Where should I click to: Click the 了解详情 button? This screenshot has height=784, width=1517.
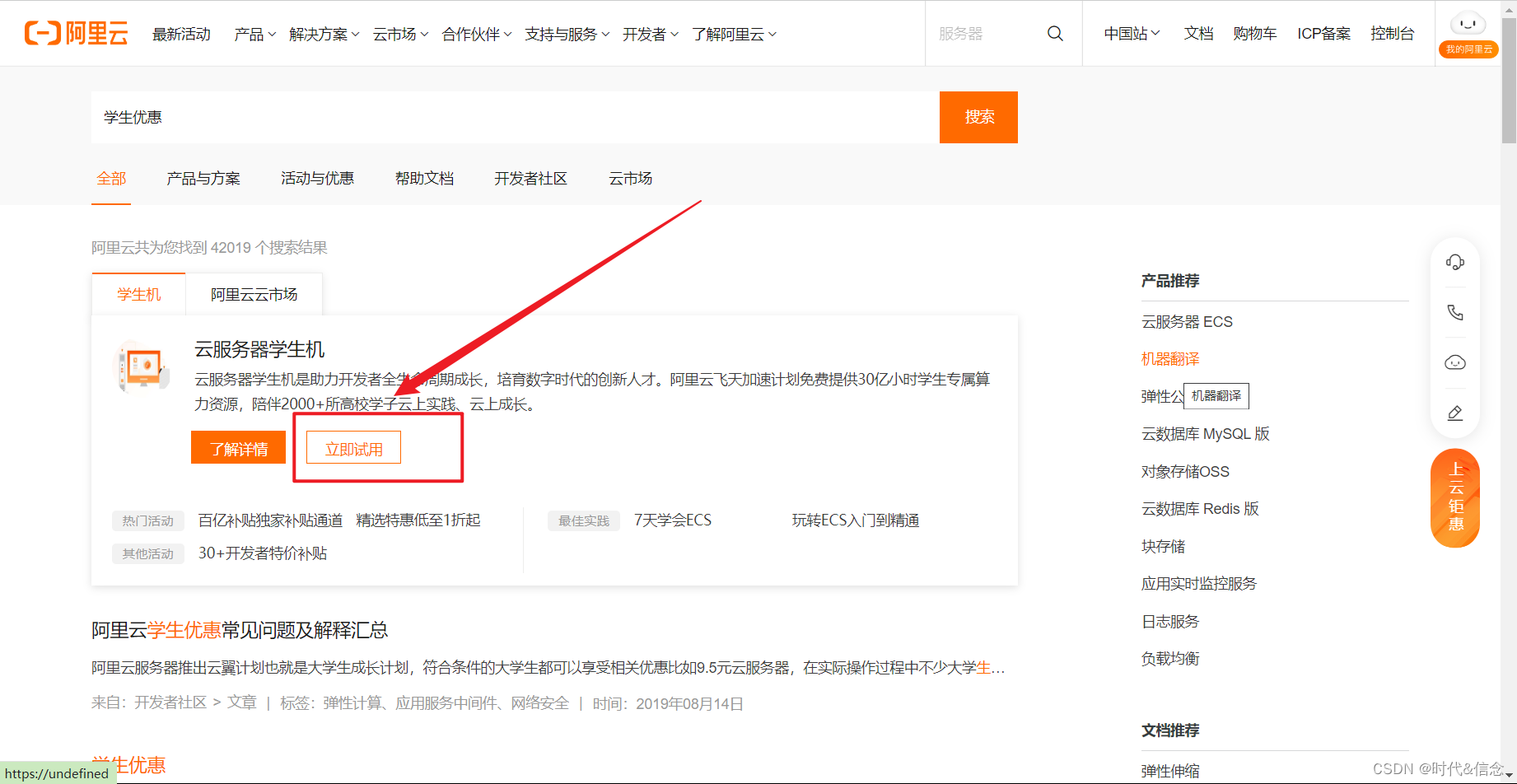pyautogui.click(x=238, y=448)
